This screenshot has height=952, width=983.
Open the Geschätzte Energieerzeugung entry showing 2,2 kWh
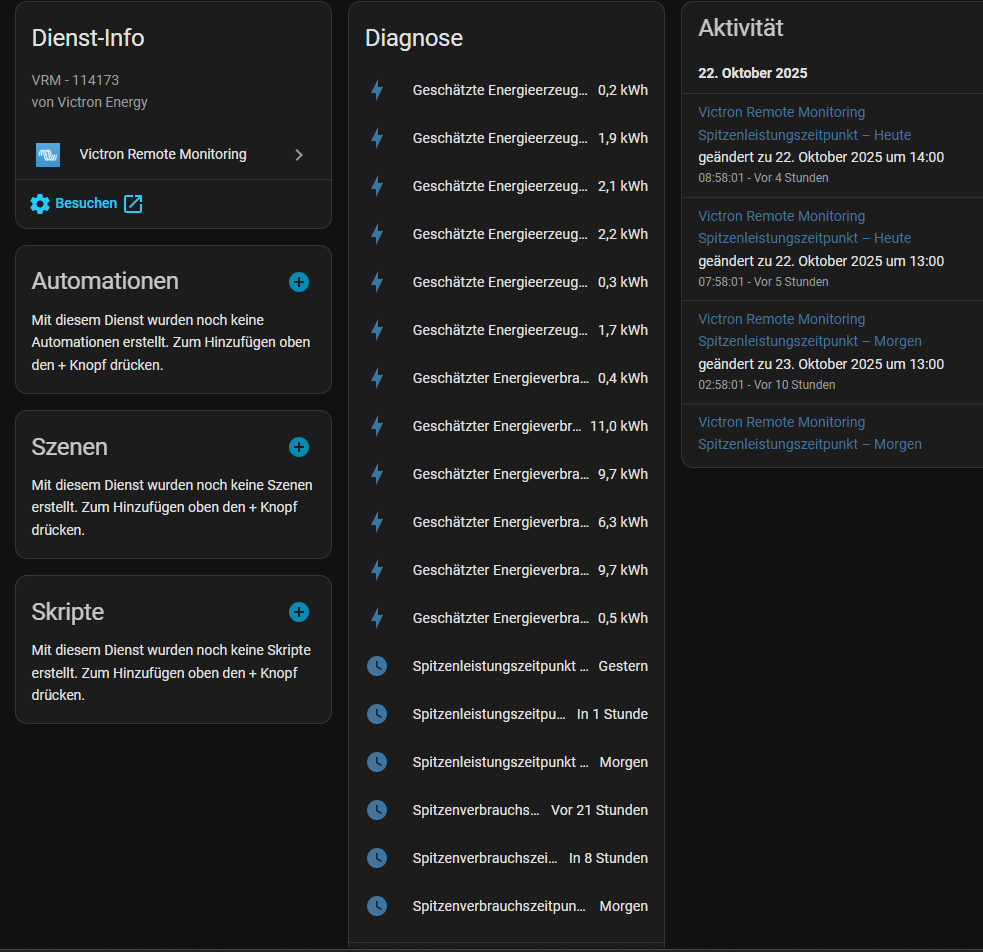[x=500, y=234]
